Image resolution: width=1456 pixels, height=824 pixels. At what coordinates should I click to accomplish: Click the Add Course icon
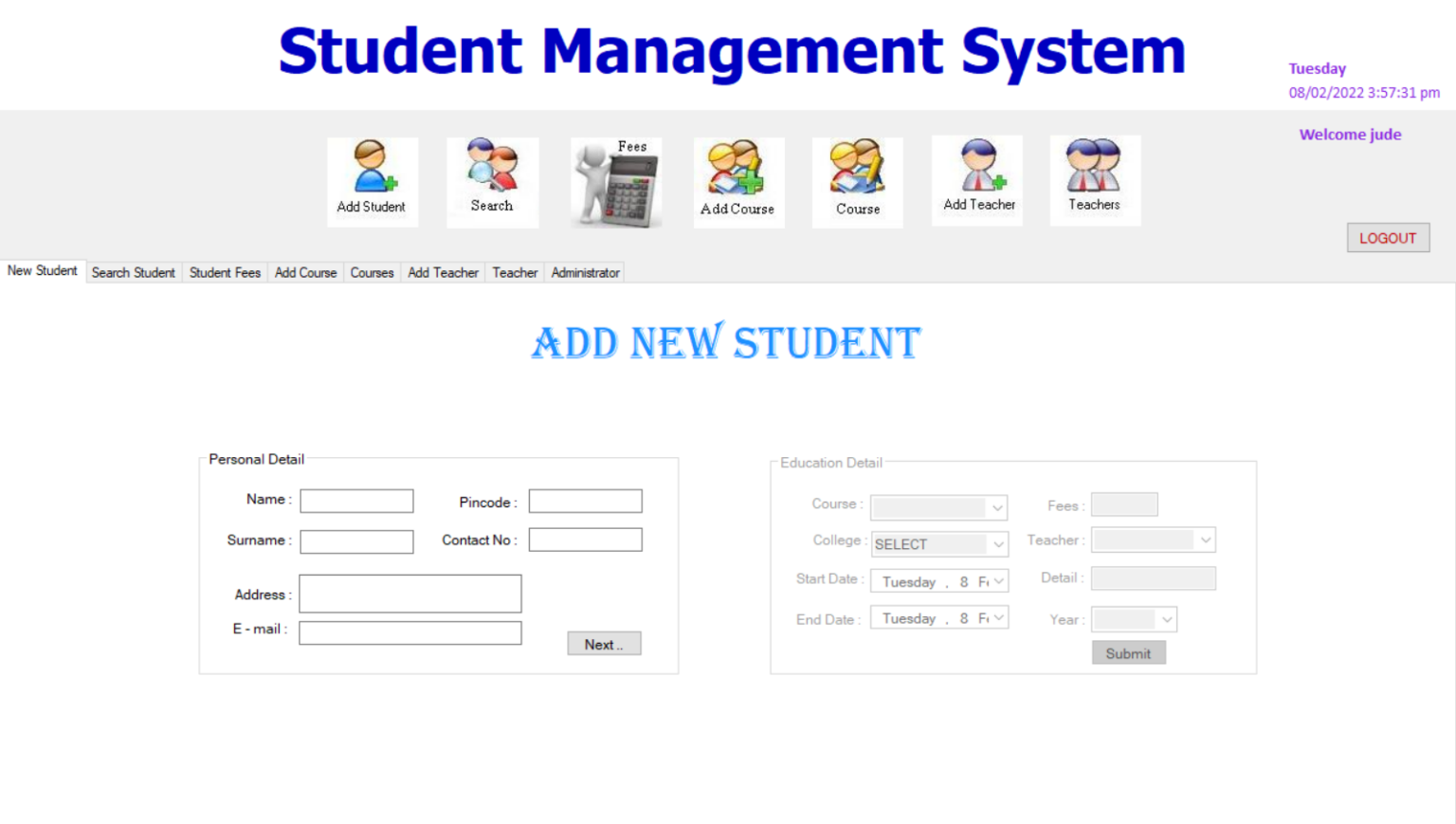(x=738, y=181)
